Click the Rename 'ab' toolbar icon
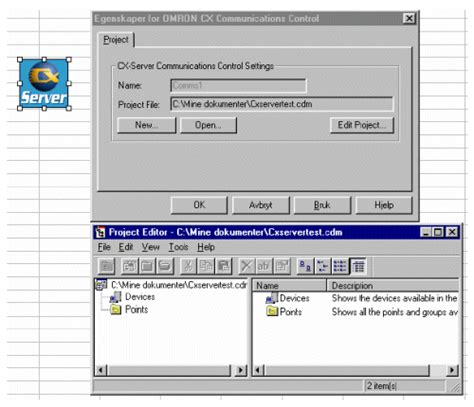Viewport: 474px width, 407px height. 264,266
